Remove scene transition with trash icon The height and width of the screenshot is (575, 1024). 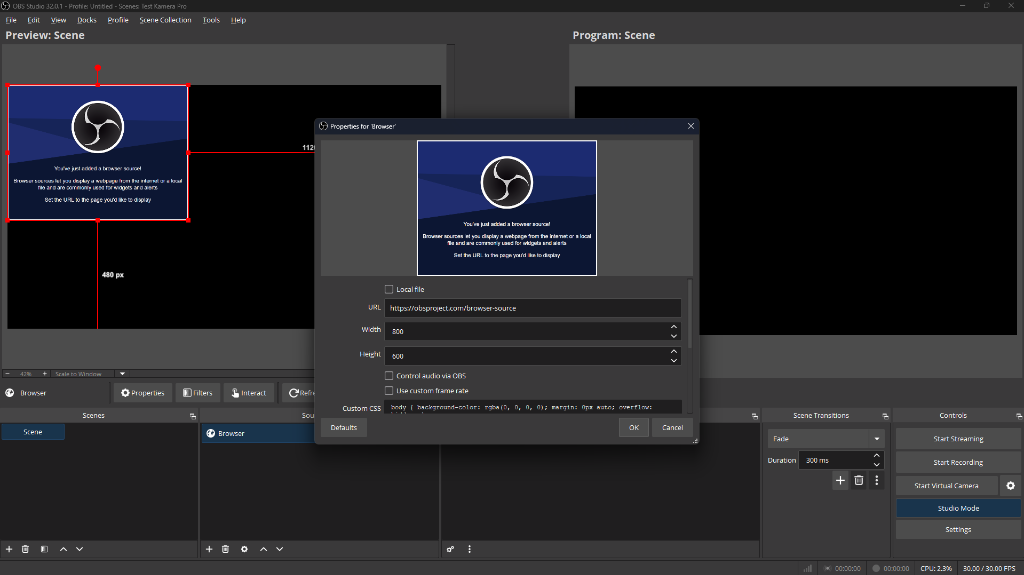coord(859,480)
